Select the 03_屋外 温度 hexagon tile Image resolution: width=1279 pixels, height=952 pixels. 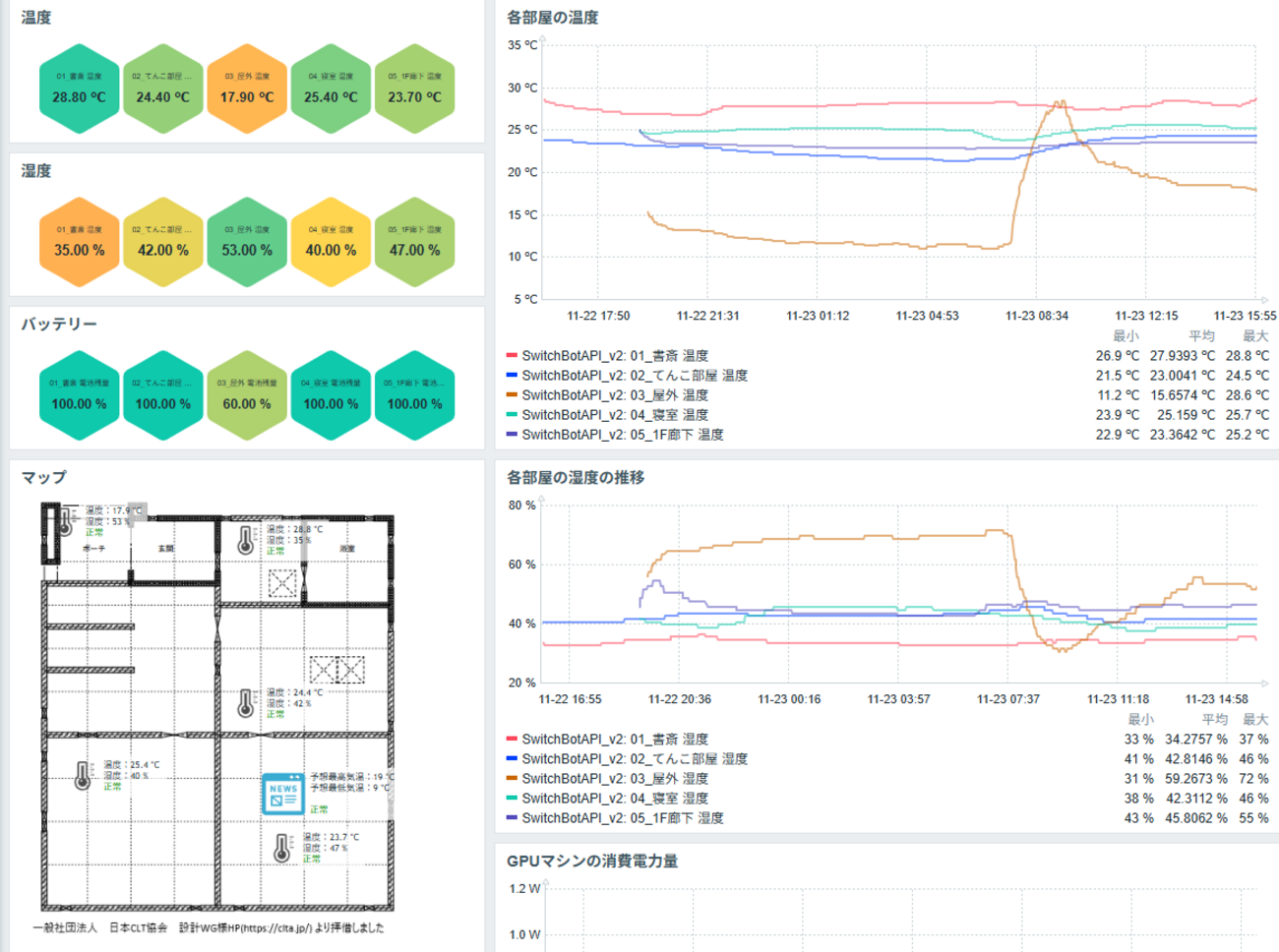246,89
